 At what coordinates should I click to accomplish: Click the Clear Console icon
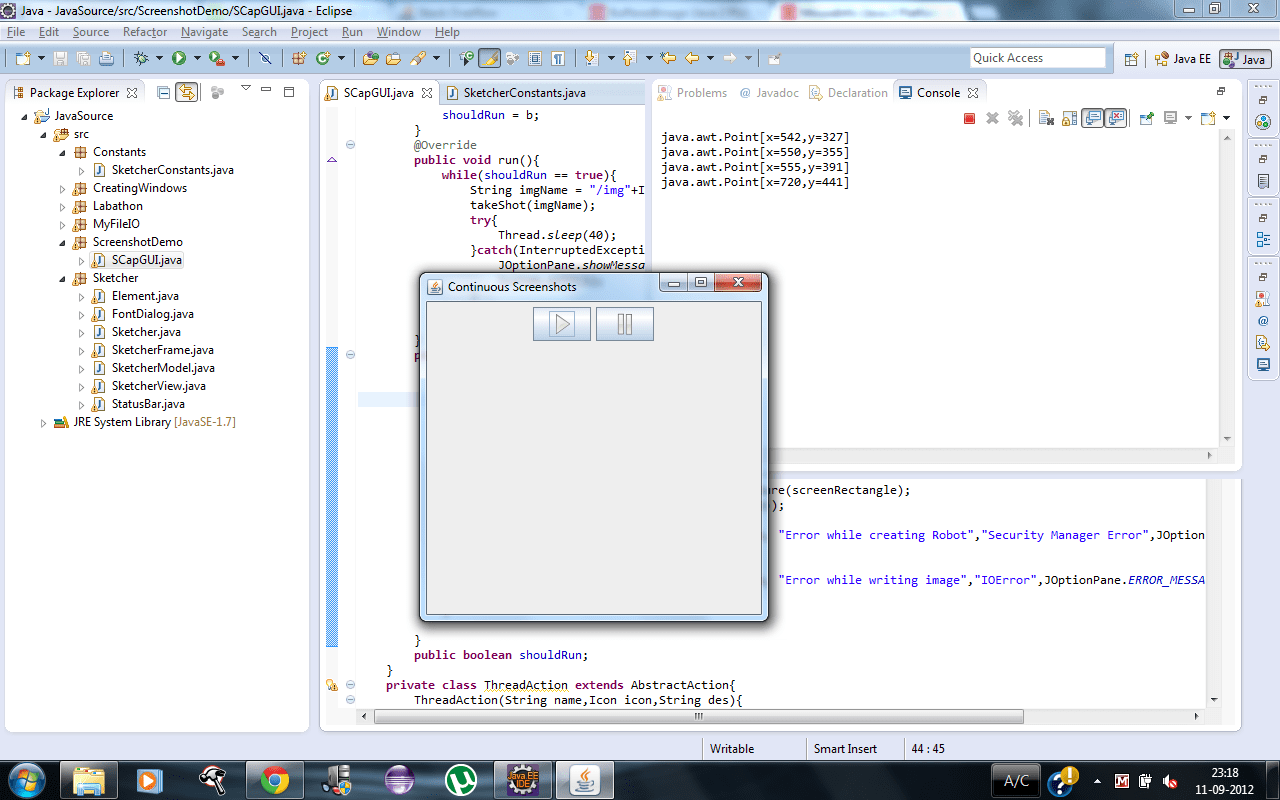[x=1046, y=118]
